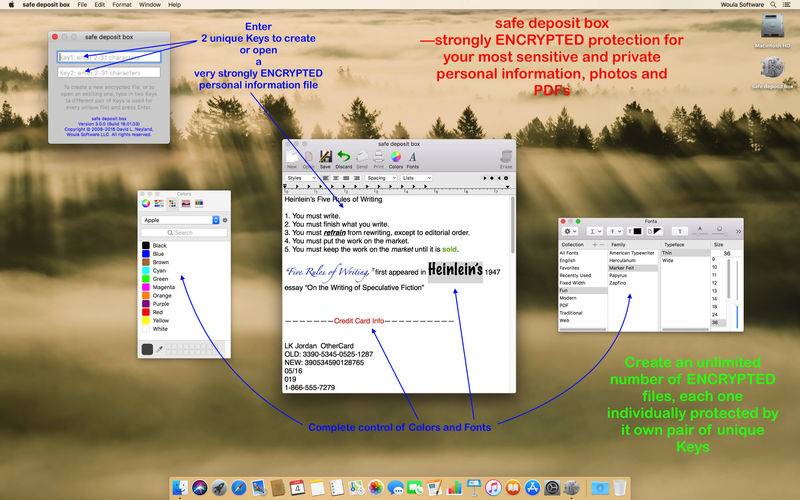Toggle justified text alignment in ruler bar

[x=346, y=178]
